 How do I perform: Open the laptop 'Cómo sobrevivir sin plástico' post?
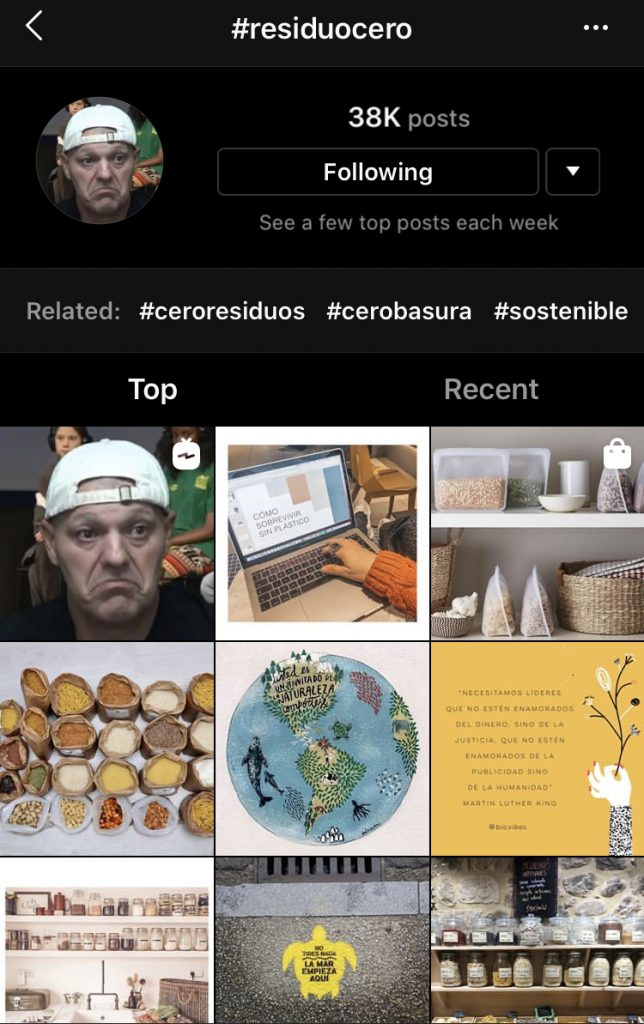(x=322, y=534)
